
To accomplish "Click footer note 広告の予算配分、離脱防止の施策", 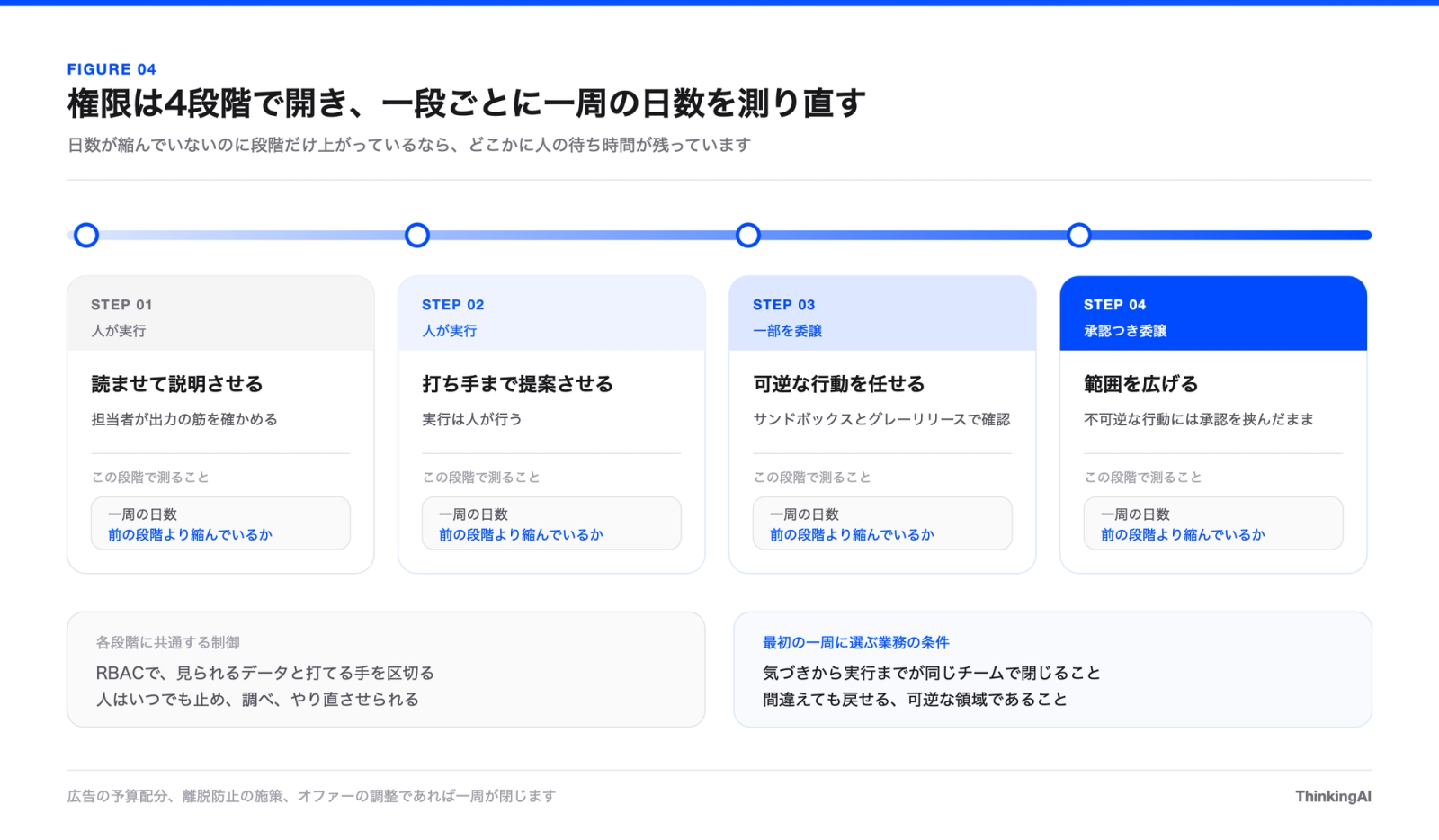I will coord(311,796).
